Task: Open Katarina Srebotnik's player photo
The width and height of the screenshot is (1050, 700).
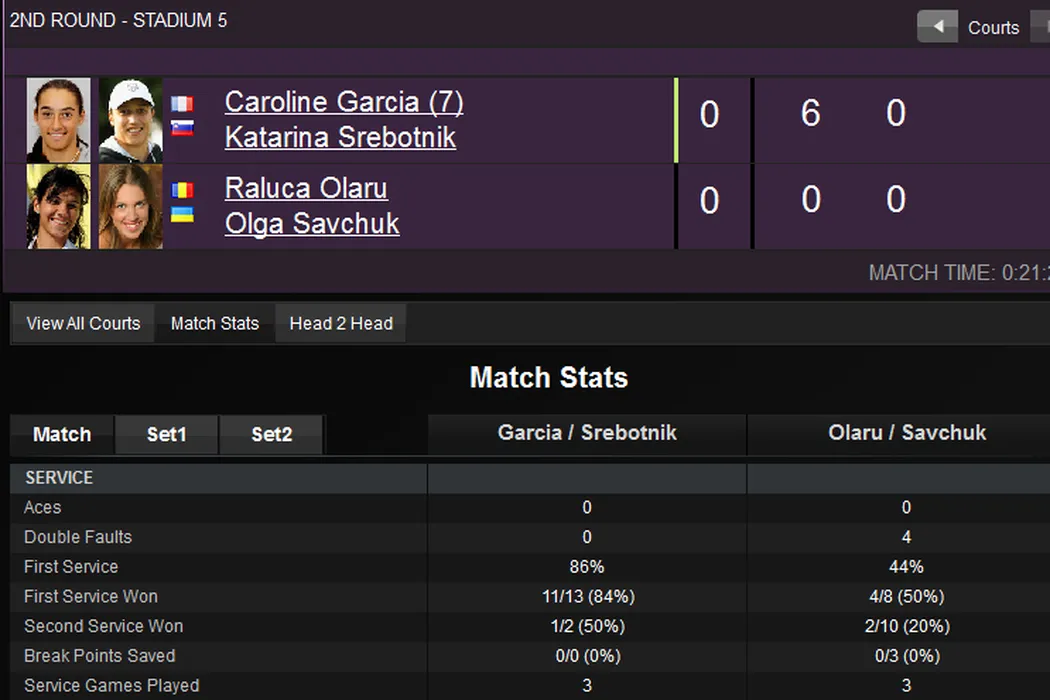Action: tap(130, 120)
